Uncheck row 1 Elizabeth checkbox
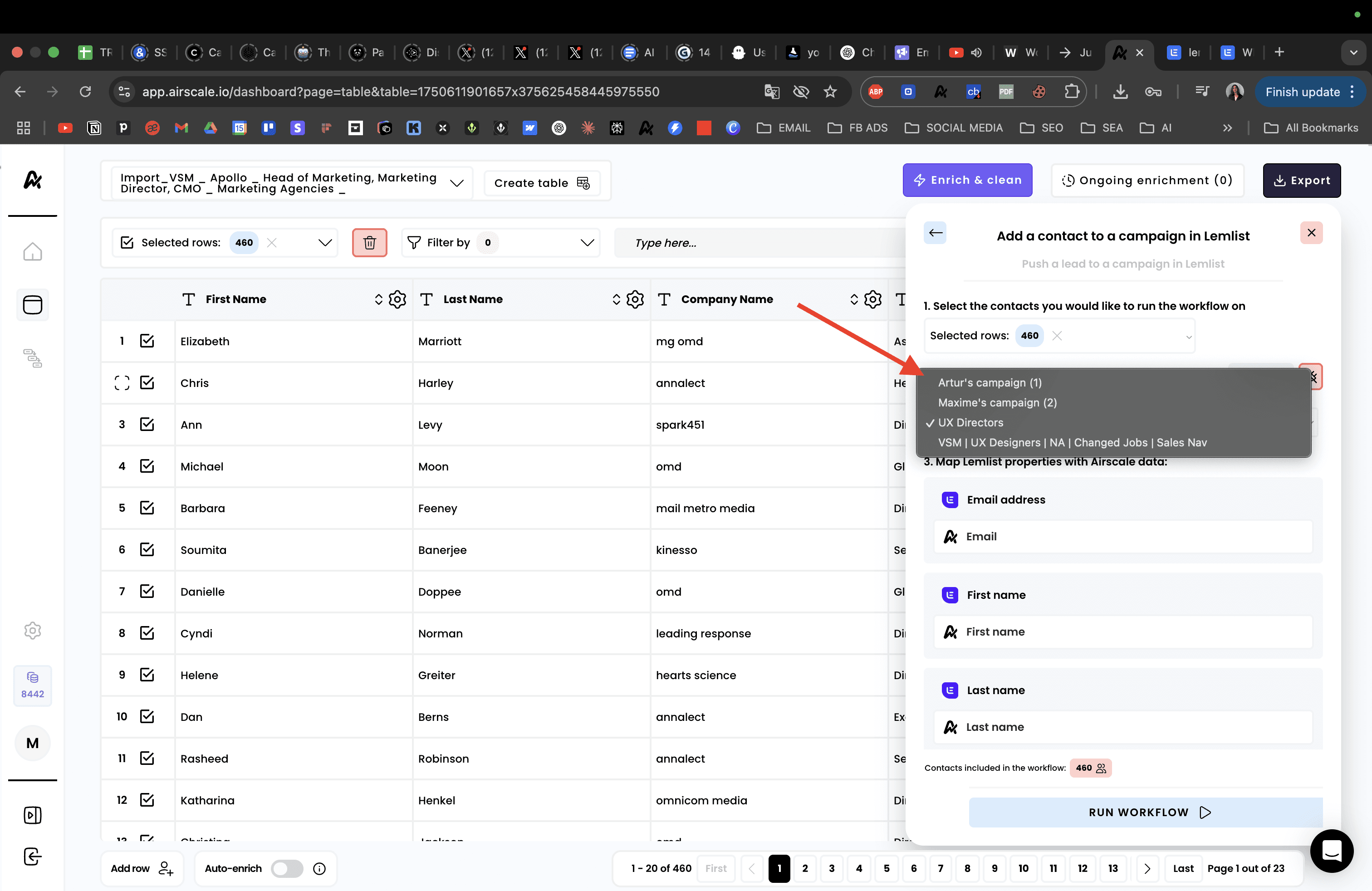The image size is (1372, 891). point(147,341)
